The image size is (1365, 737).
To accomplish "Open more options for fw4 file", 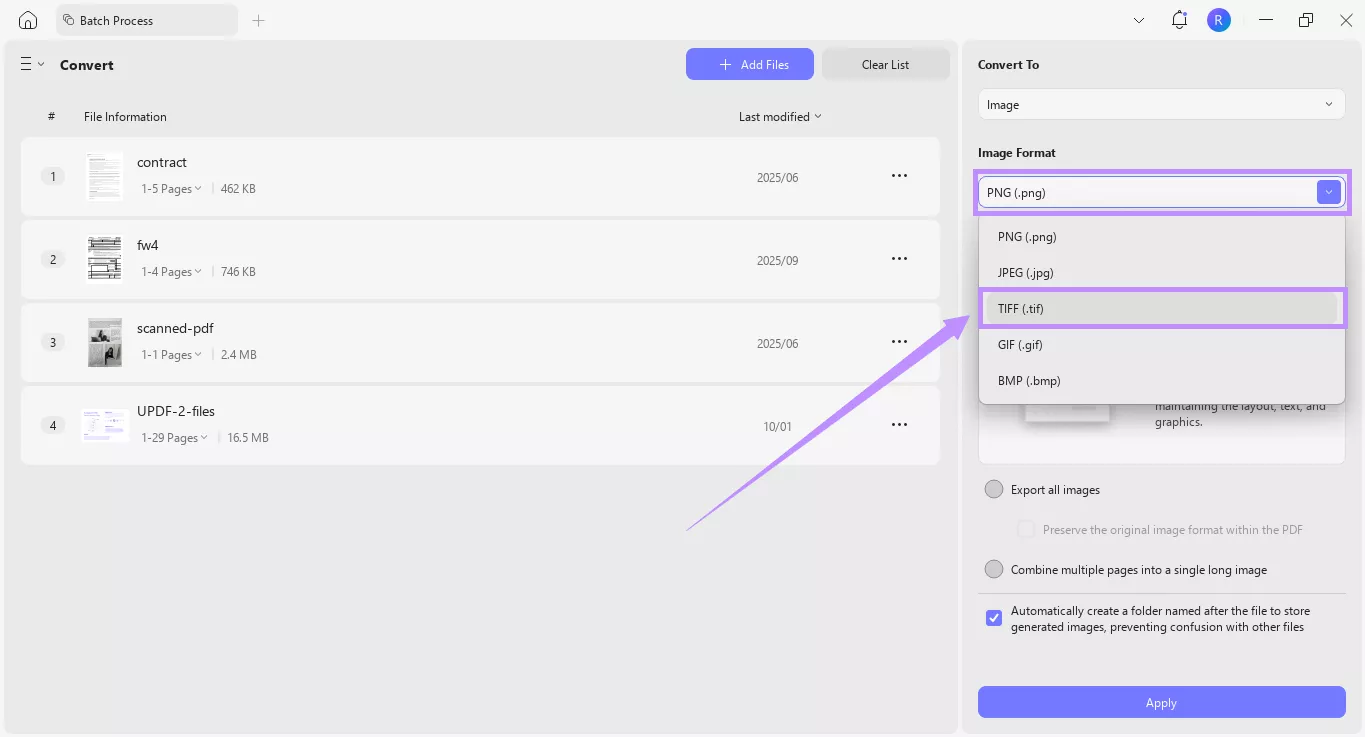I will click(899, 259).
